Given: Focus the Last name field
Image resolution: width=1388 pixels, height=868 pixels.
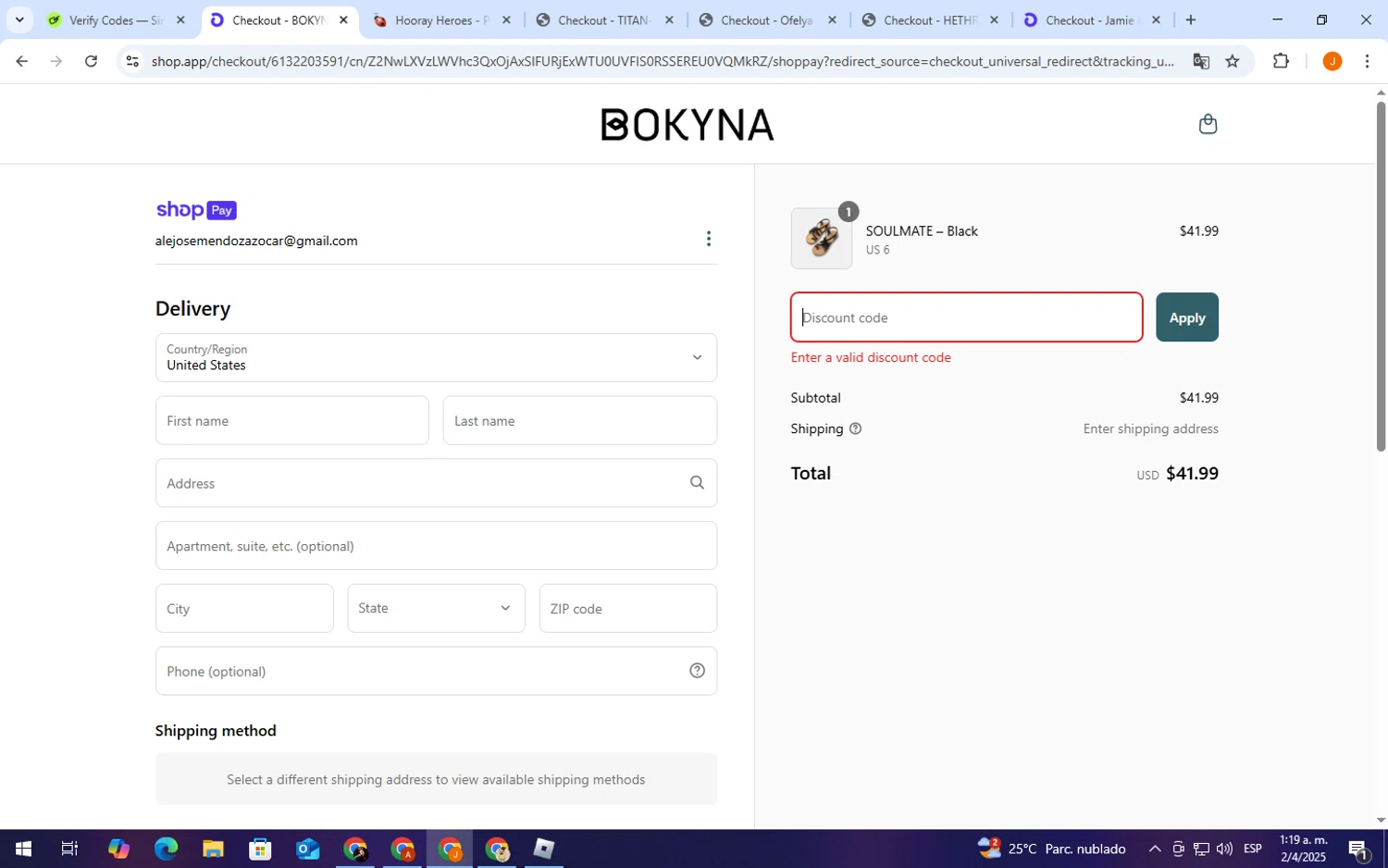Looking at the screenshot, I should point(580,420).
